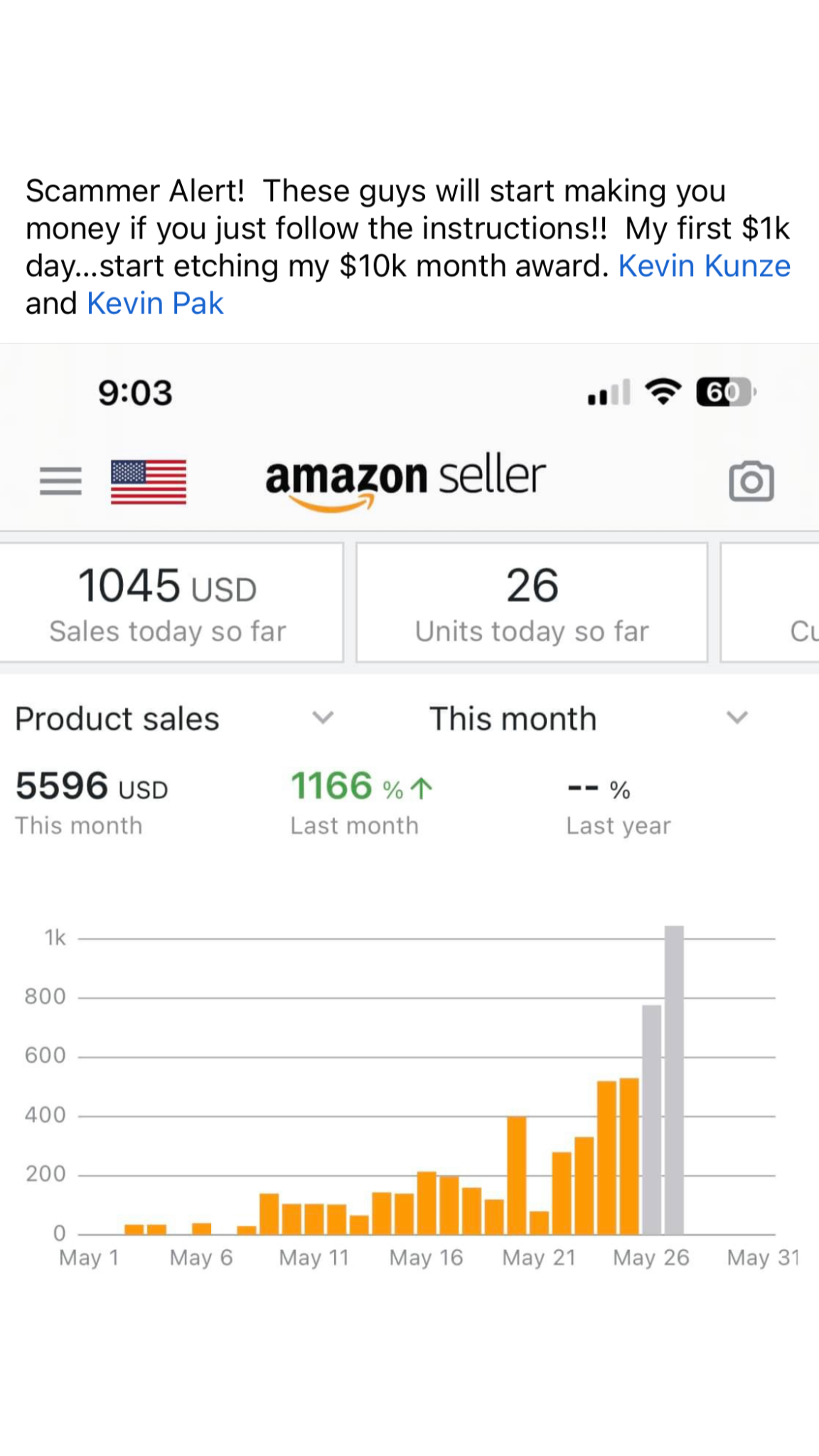Tap the Wi-Fi status icon

click(x=663, y=392)
